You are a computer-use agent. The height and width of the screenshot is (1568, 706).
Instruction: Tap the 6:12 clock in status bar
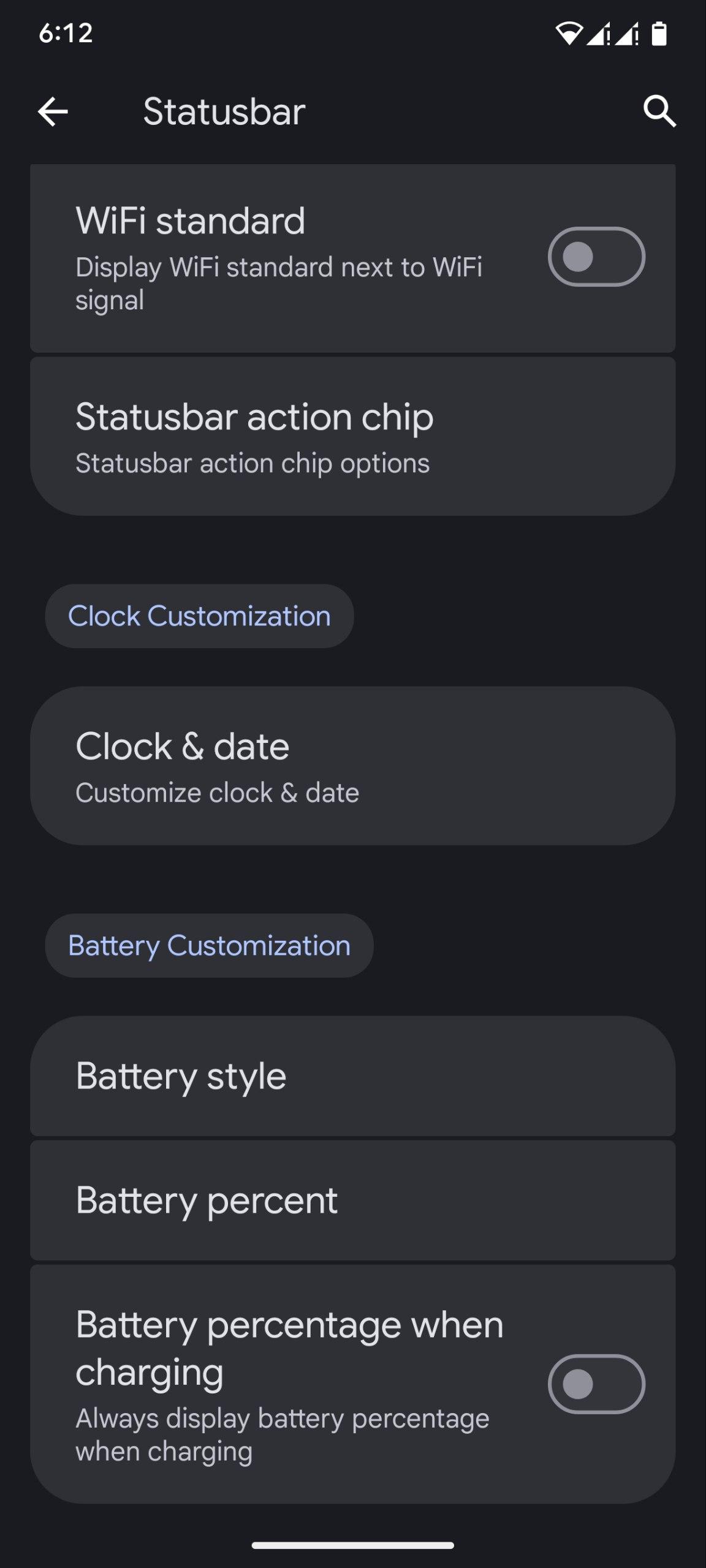66,33
